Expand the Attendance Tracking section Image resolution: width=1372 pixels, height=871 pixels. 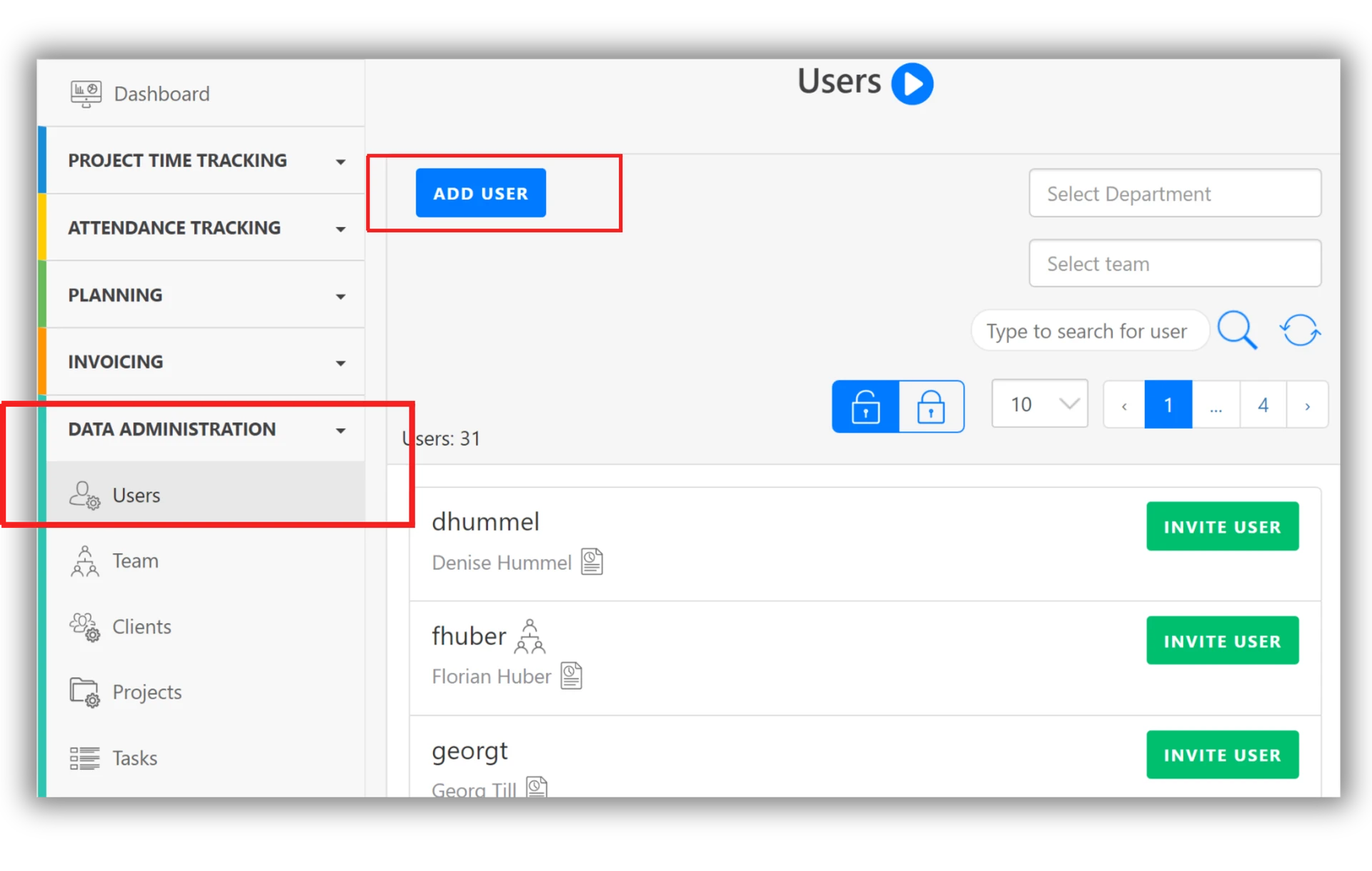pos(206,228)
